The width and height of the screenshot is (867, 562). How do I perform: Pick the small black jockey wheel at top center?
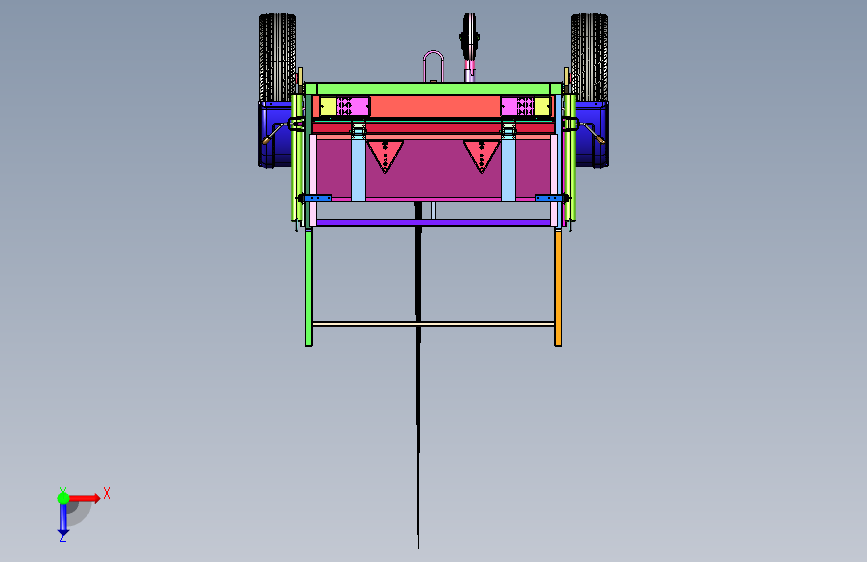tap(469, 36)
